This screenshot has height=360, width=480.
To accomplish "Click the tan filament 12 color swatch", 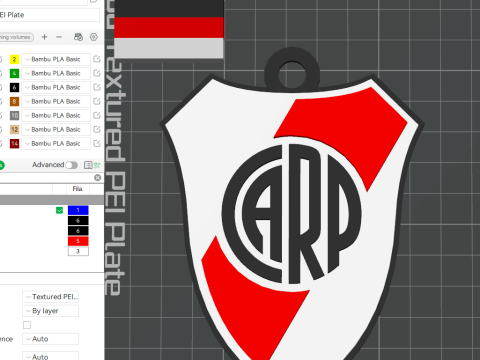I will pos(14,129).
